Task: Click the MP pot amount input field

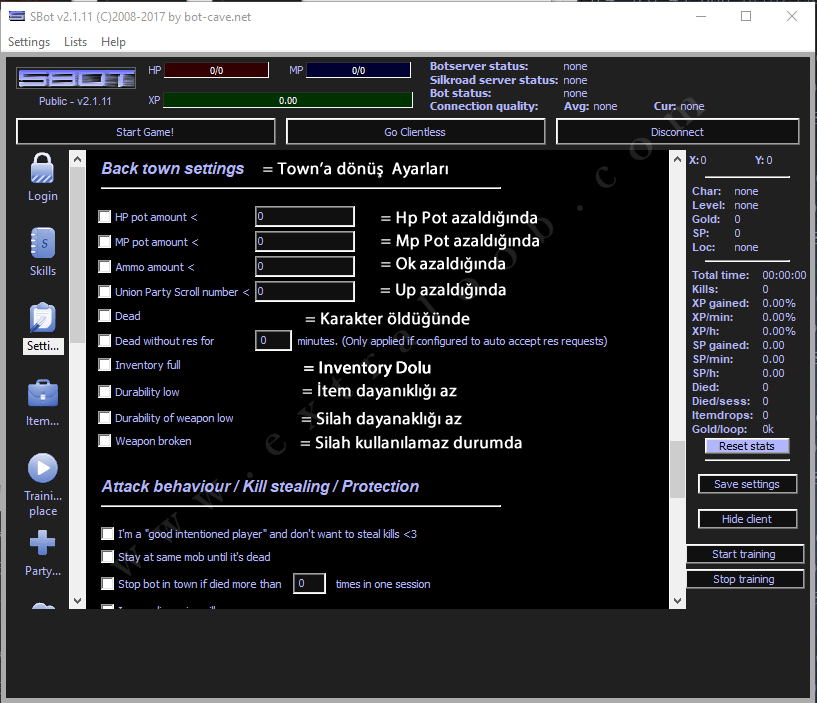Action: tap(305, 241)
